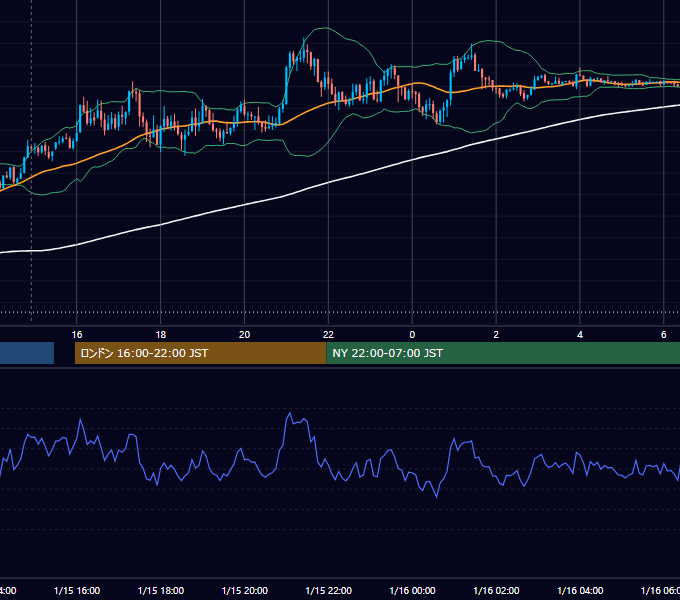Image resolution: width=680 pixels, height=600 pixels.
Task: Select the NY 22:00-07:00 JST session bar
Action: (x=503, y=353)
